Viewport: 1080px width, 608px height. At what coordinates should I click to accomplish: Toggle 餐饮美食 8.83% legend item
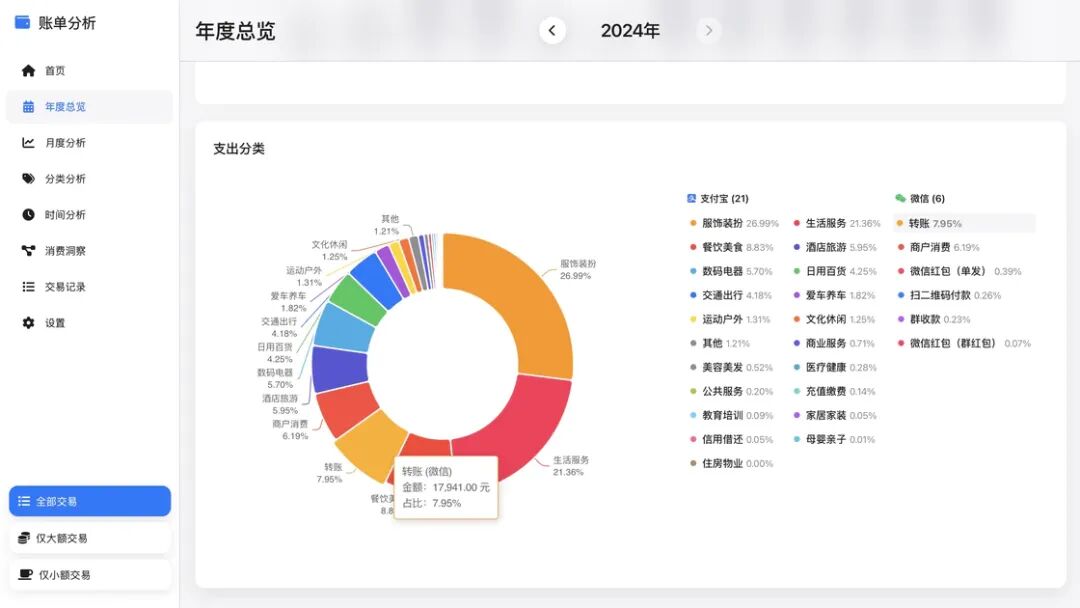point(731,247)
